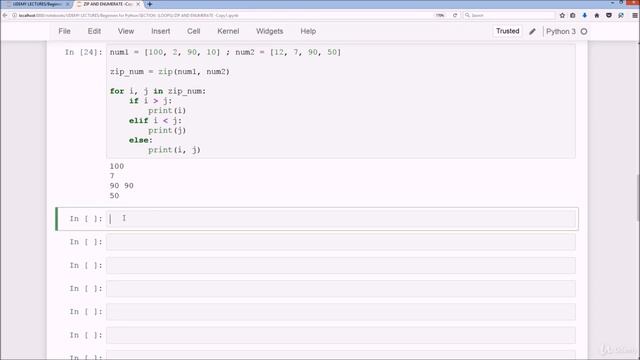Click the fifth empty code cell
Screen dimensions: 640x360
341,312
